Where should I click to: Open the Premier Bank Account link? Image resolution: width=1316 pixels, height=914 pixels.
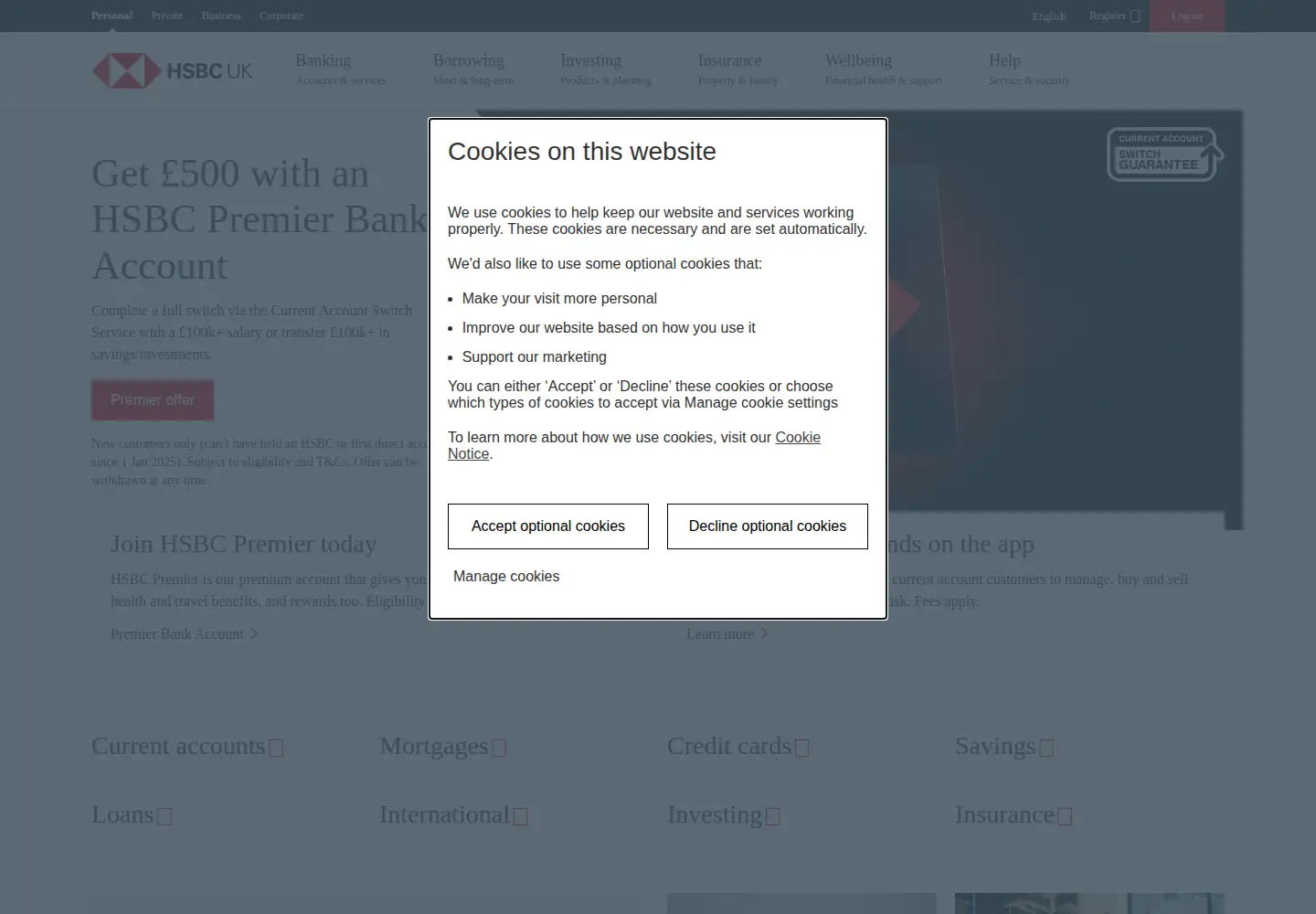click(177, 634)
